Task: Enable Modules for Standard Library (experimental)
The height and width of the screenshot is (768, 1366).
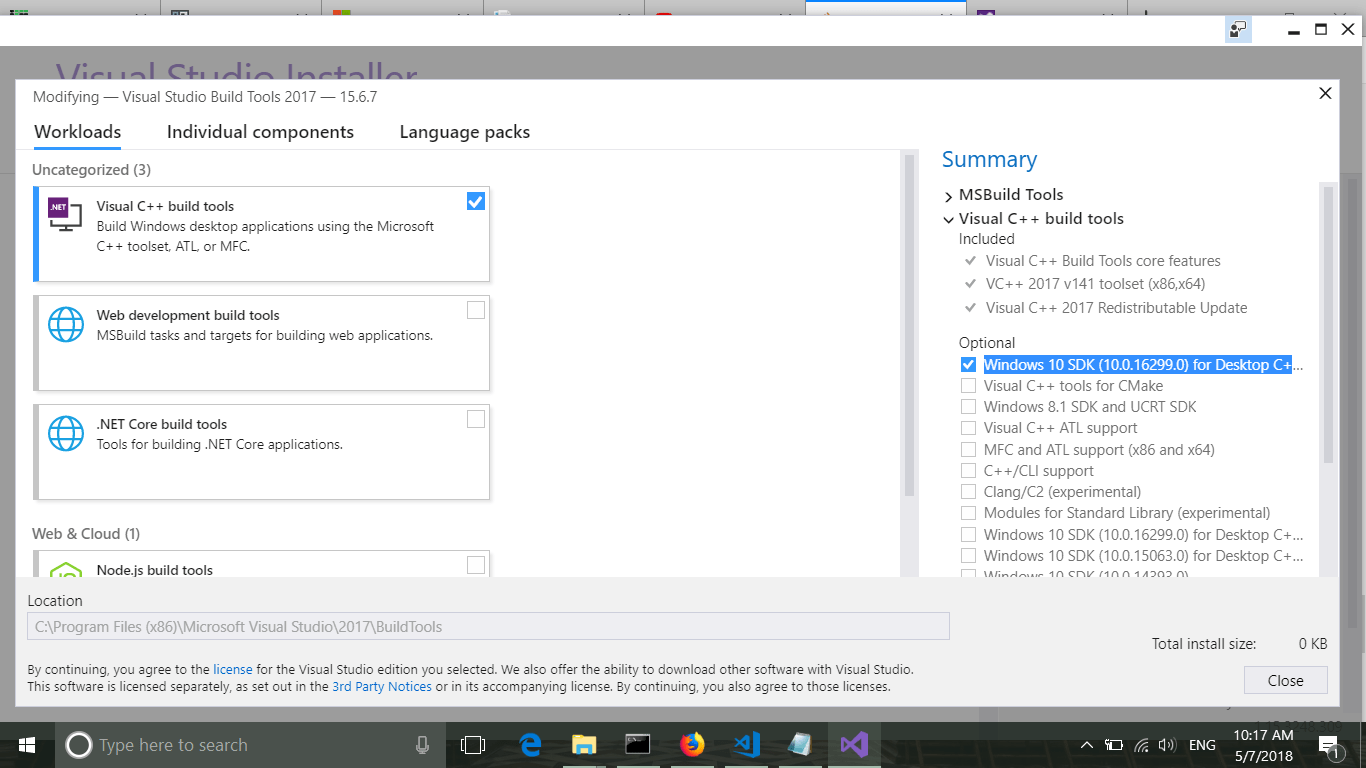Action: 968,513
